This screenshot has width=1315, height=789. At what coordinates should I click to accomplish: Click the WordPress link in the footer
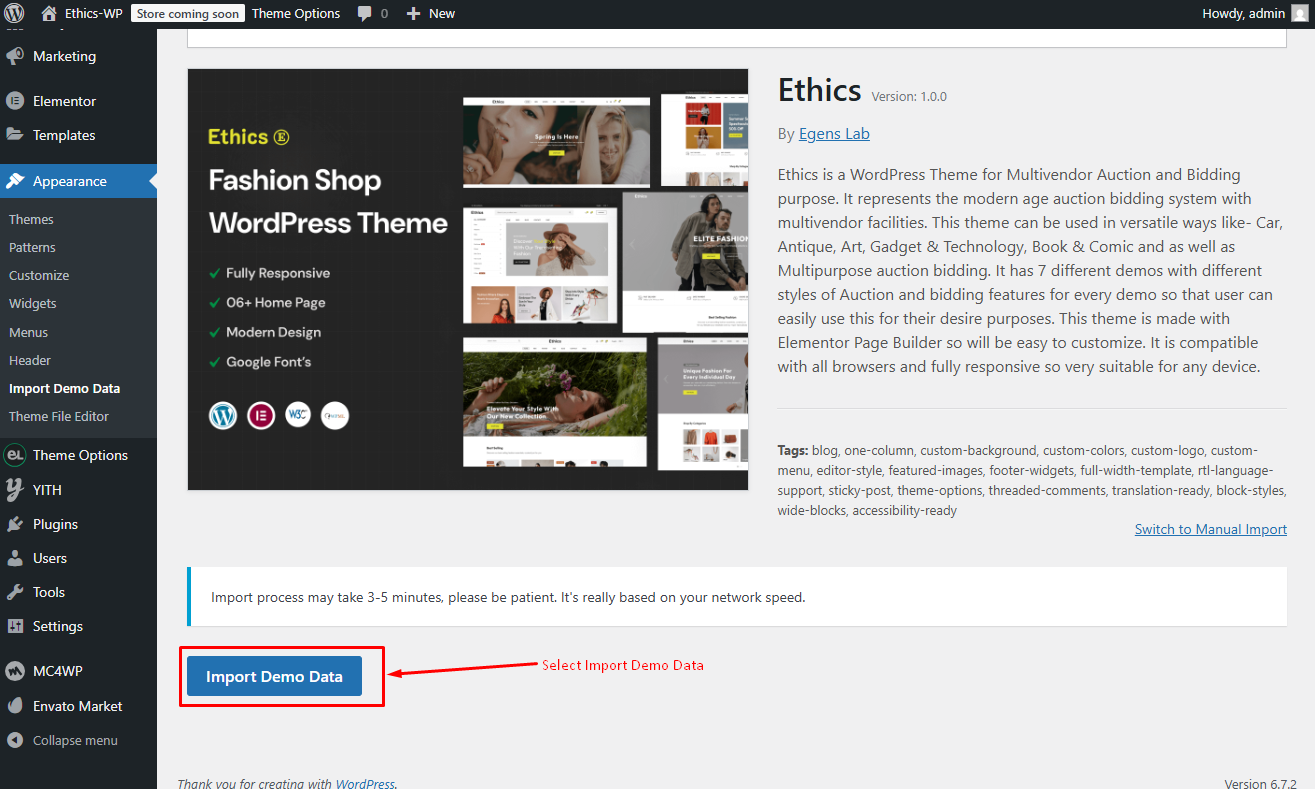[365, 784]
